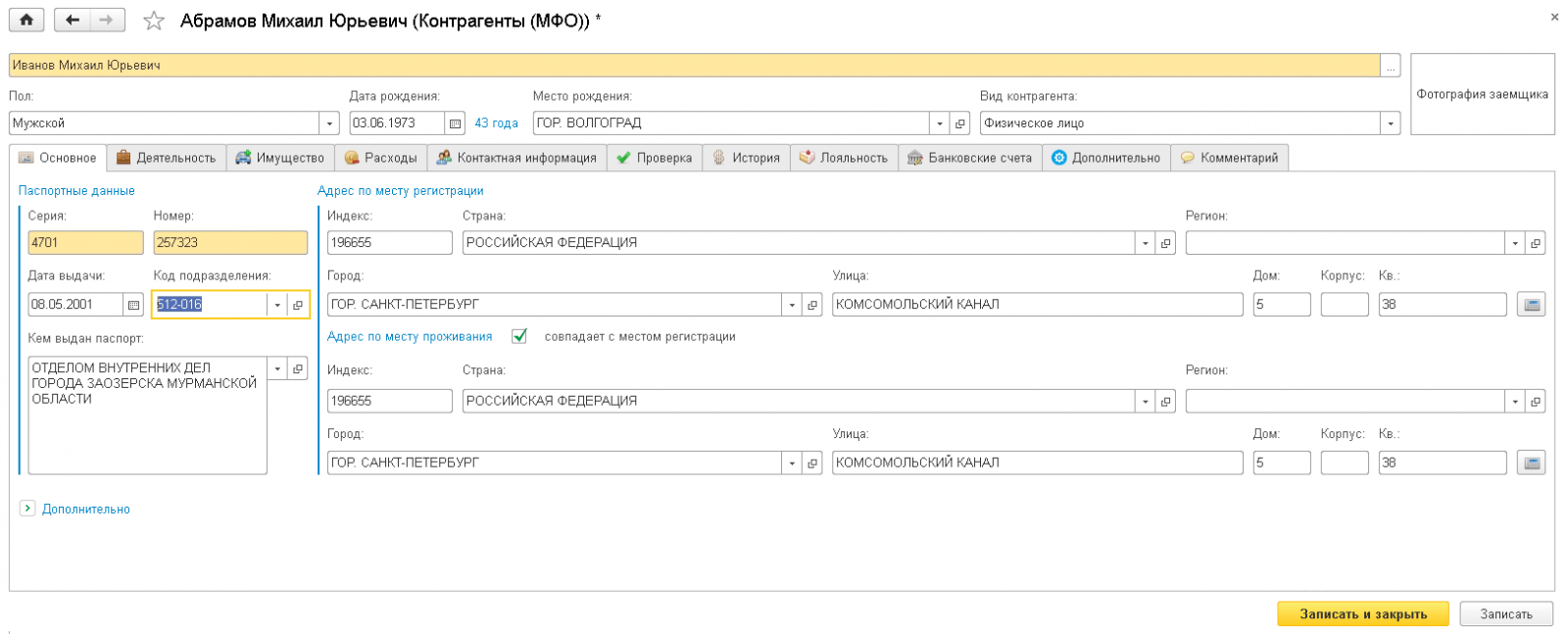Switch to the Расходы tab
The image size is (1568, 634).
click(x=381, y=158)
